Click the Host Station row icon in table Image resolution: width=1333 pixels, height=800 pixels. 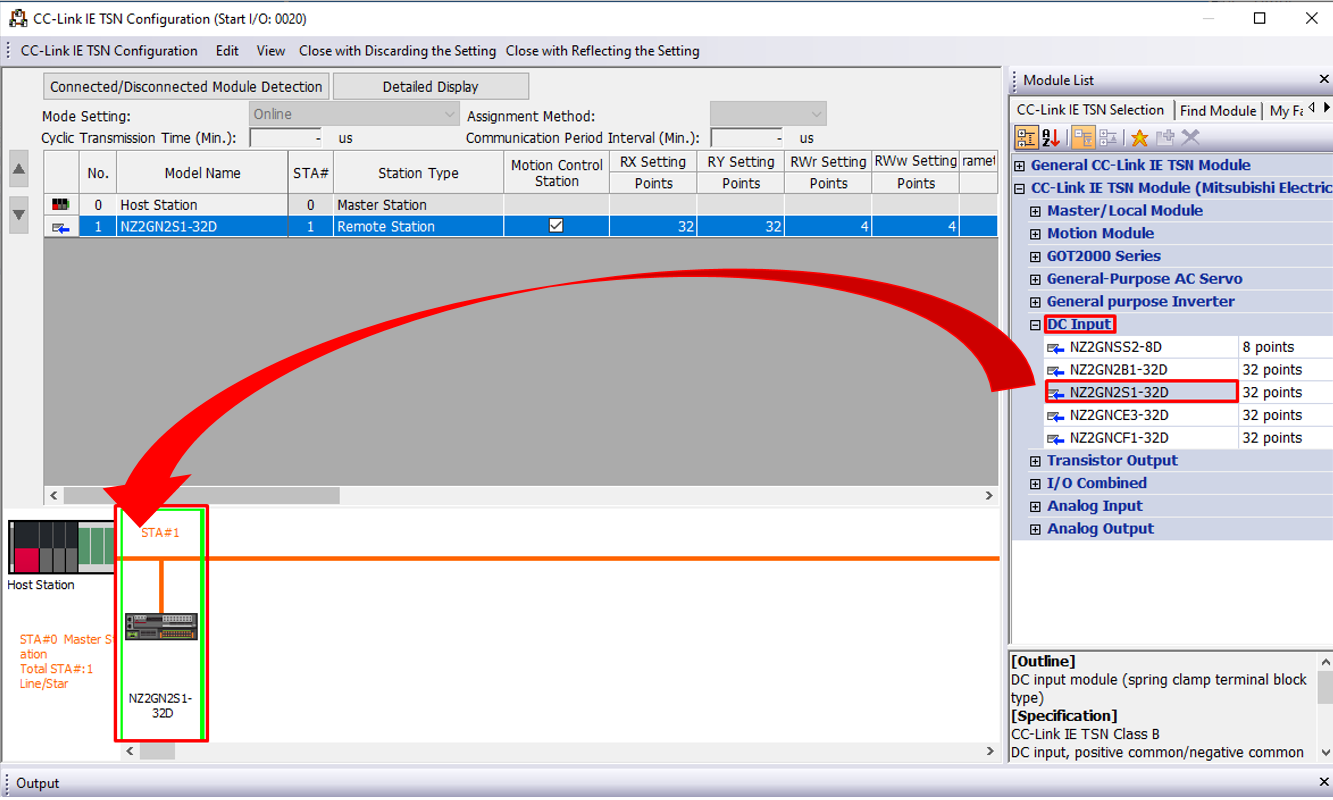point(60,205)
